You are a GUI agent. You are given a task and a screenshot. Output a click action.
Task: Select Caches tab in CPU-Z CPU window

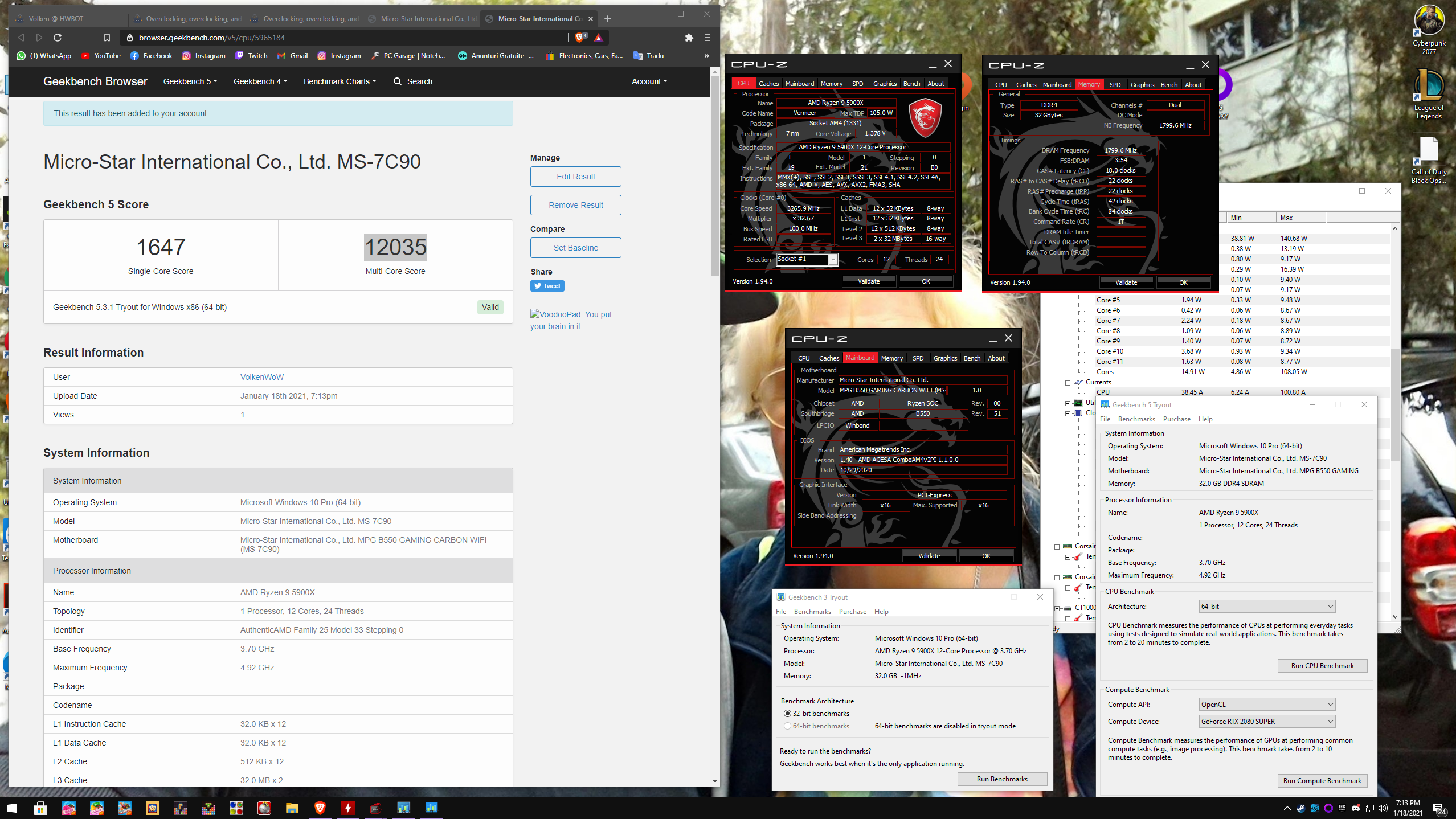click(768, 84)
